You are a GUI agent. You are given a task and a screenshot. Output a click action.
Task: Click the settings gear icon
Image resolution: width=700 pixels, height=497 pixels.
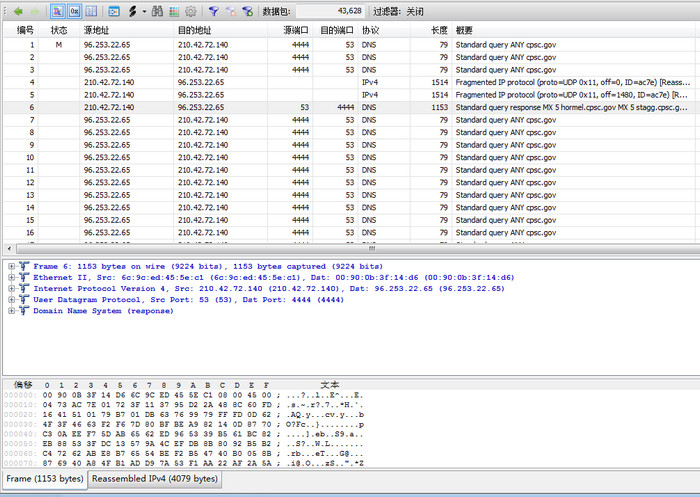click(191, 11)
